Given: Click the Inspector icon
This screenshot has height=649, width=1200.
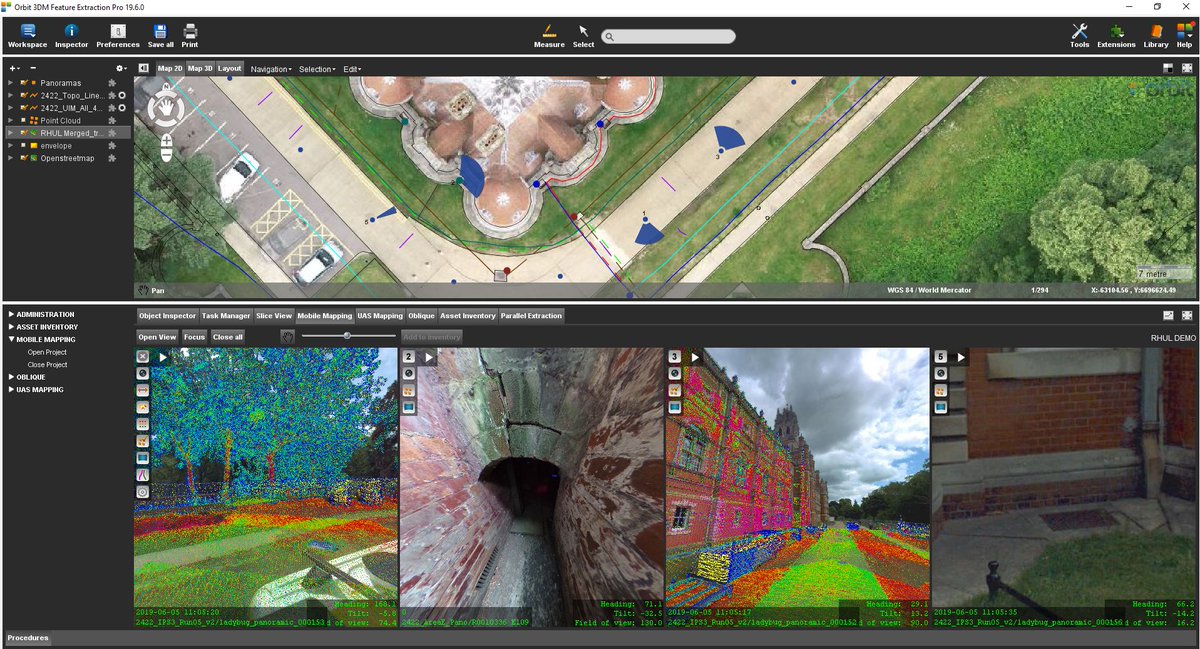Looking at the screenshot, I should click(x=71, y=33).
